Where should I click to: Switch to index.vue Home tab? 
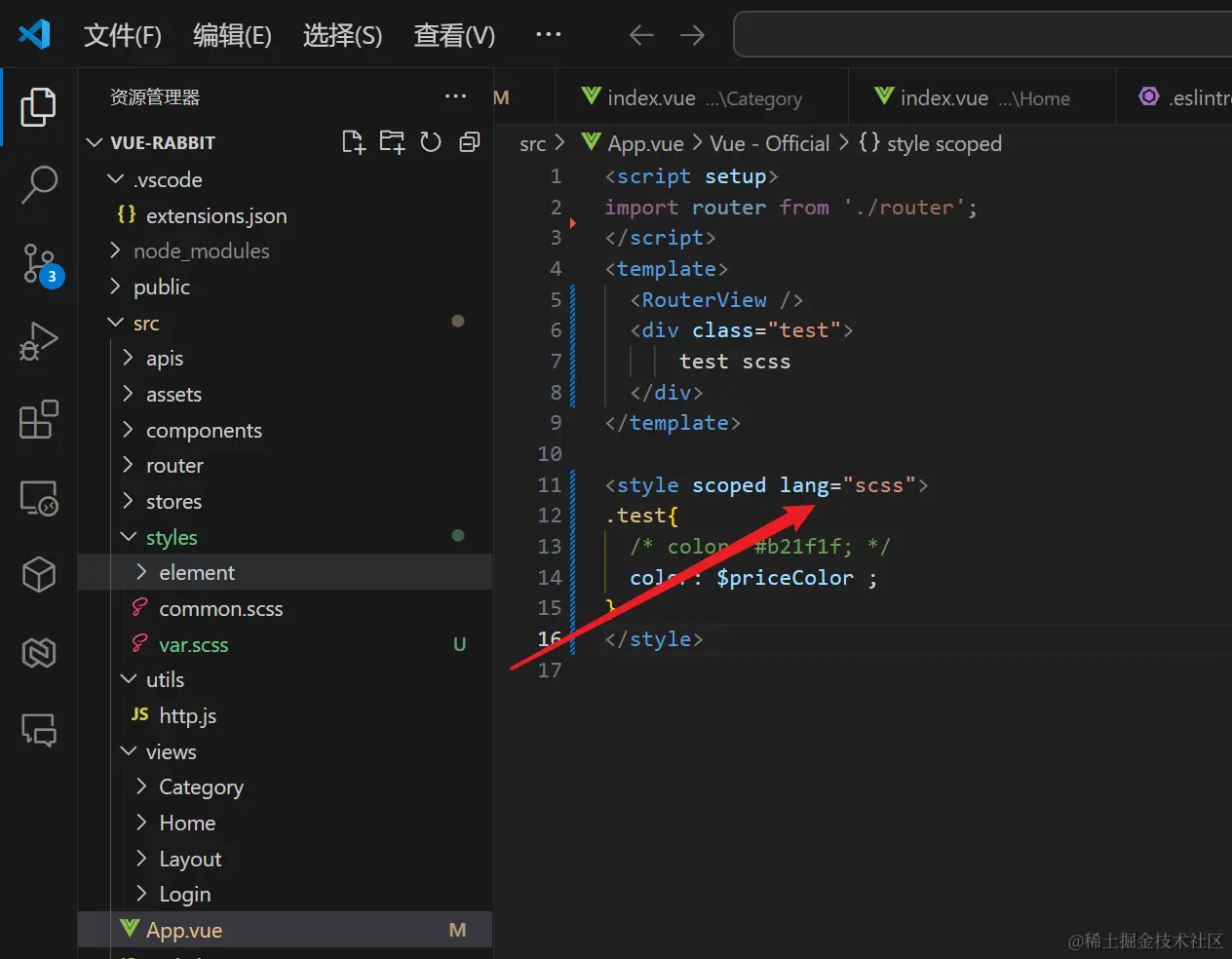click(x=981, y=97)
